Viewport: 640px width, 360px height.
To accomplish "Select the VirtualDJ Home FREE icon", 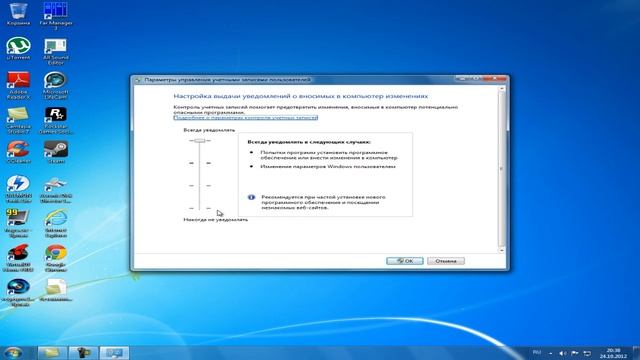I will coord(18,258).
